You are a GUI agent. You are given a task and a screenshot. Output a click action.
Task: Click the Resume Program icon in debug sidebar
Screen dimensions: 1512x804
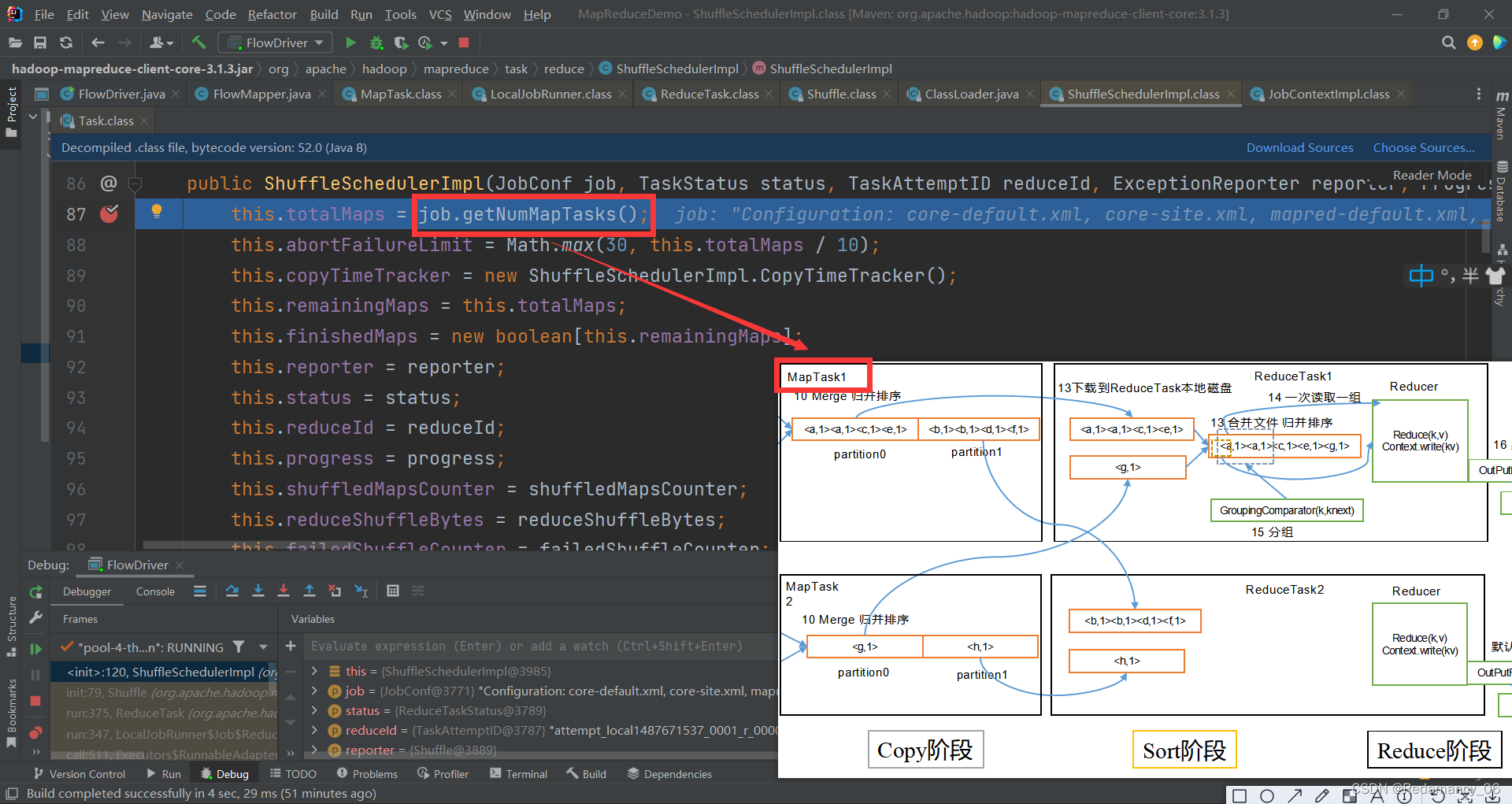(x=35, y=649)
